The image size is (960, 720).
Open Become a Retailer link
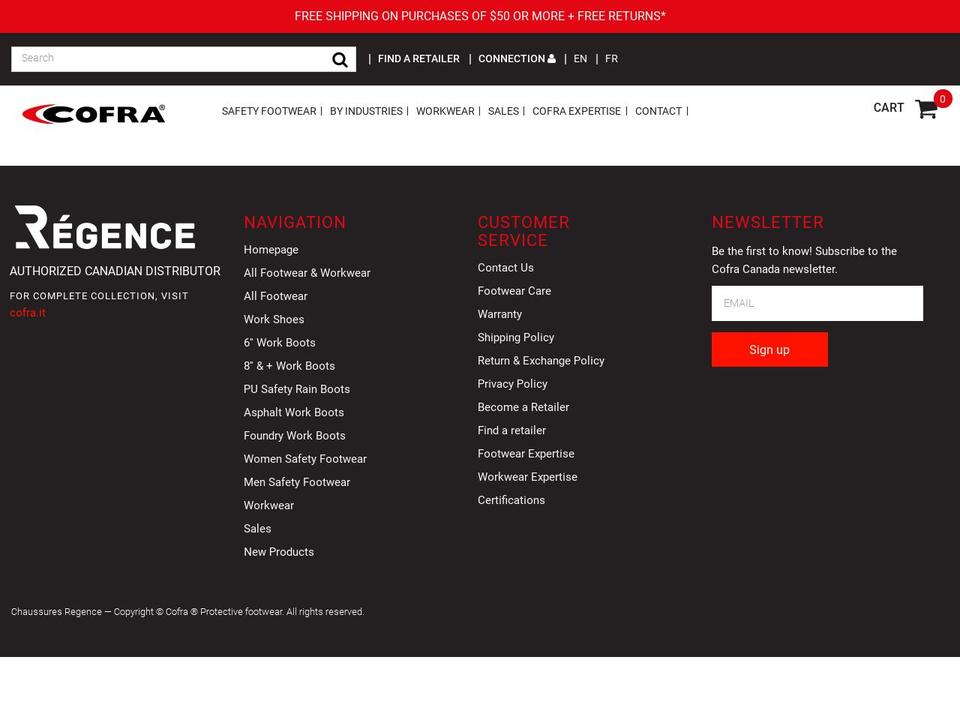click(523, 407)
